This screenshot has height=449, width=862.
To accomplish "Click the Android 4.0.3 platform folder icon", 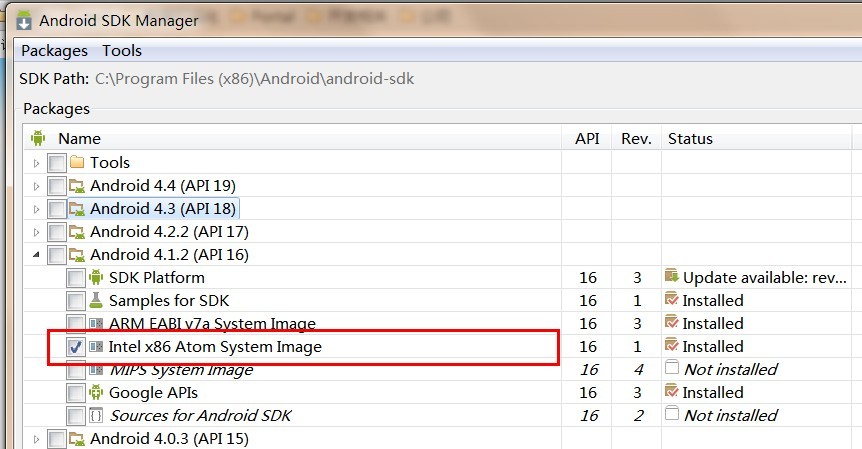I will click(77, 439).
